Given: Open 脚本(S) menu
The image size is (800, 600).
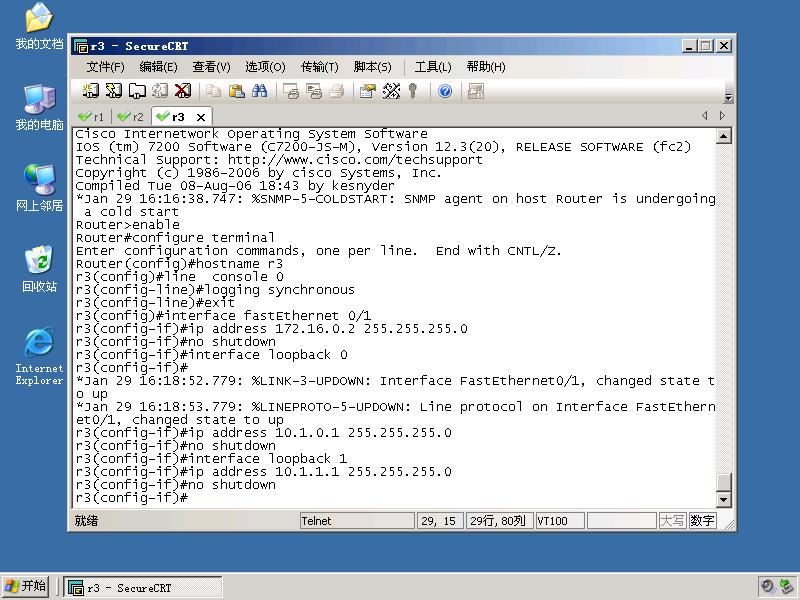Looking at the screenshot, I should coord(372,67).
